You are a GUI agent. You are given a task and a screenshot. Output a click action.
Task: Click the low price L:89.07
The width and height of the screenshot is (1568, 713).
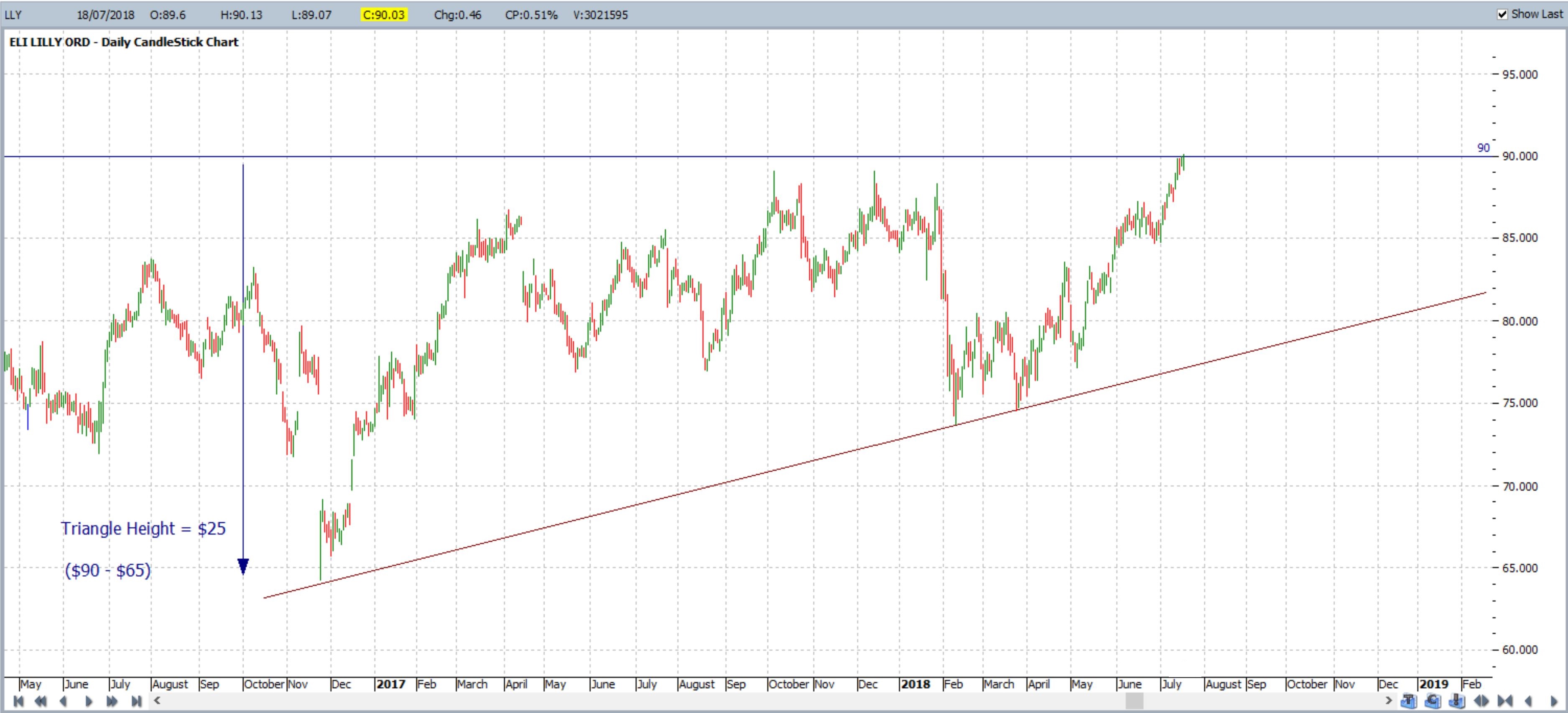point(312,15)
